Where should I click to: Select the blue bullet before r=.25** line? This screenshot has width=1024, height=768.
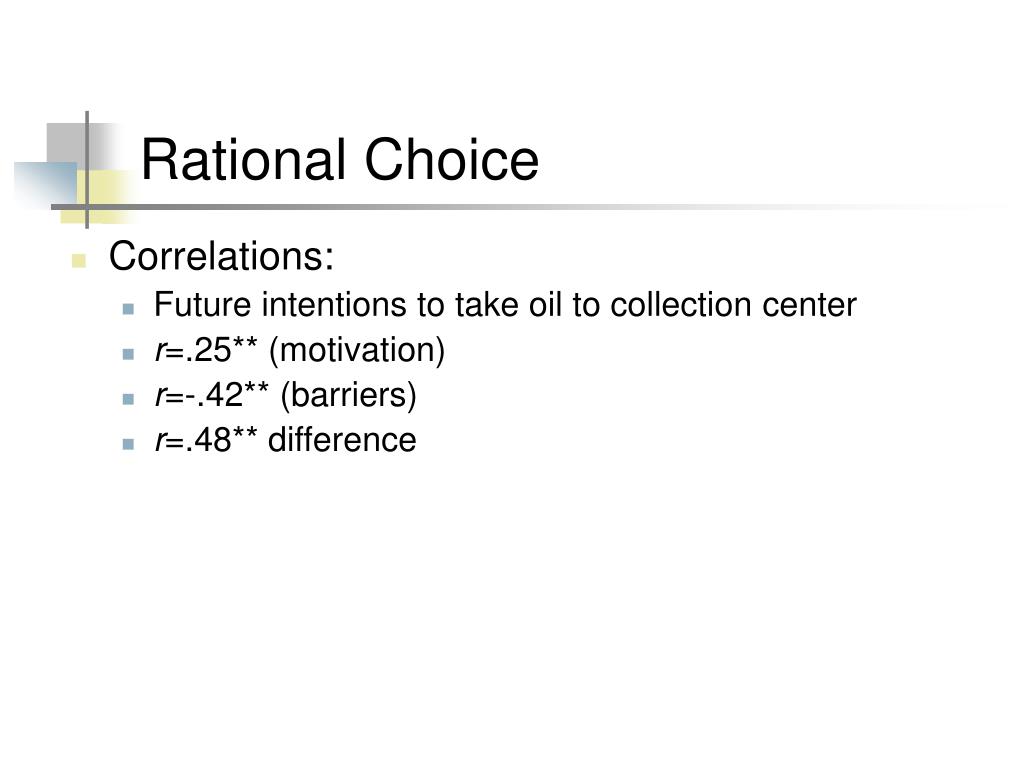[x=129, y=354]
